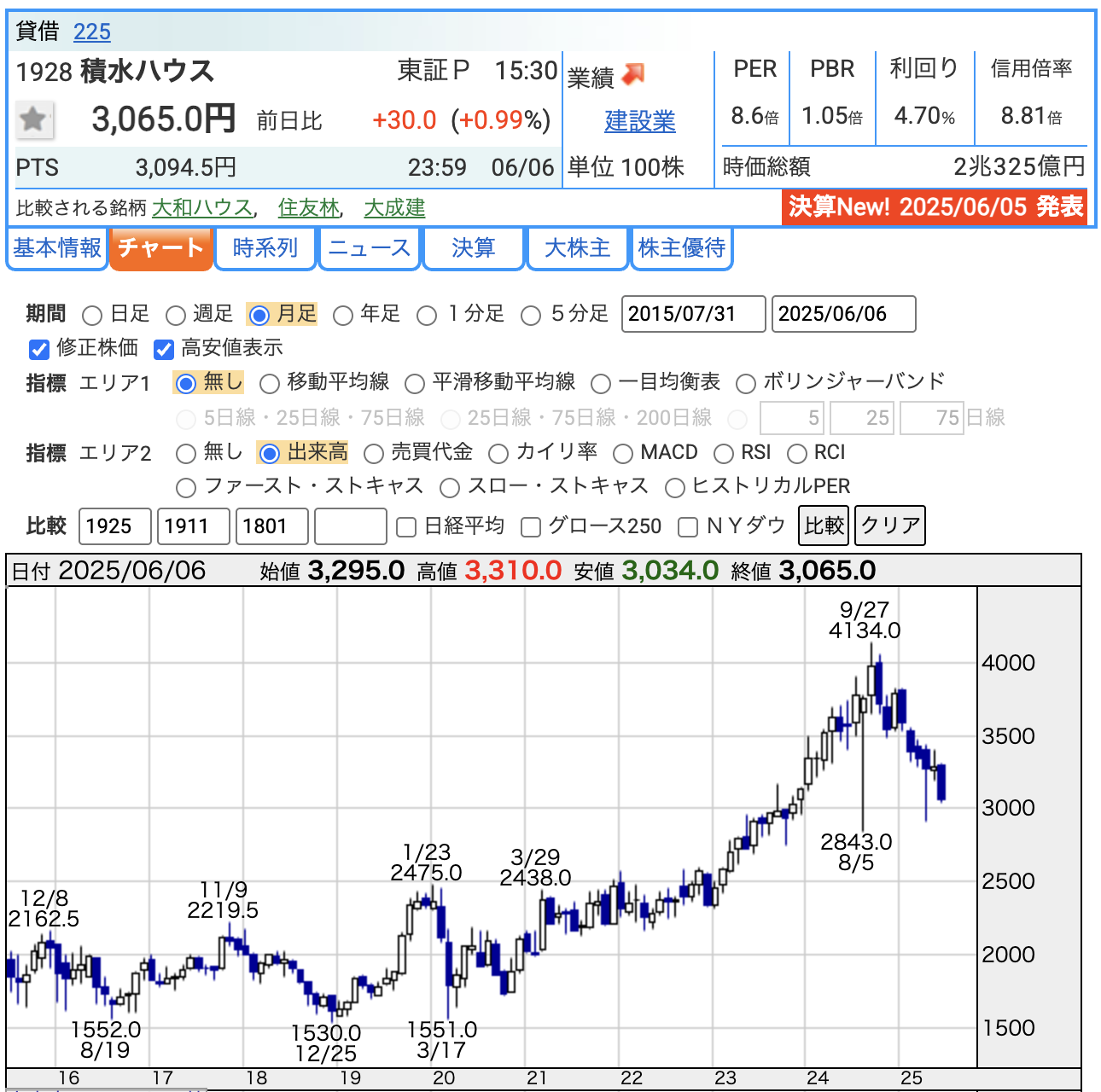This screenshot has height=1092, width=1101.
Task: Select RSI indicator radio
Action: (x=724, y=453)
